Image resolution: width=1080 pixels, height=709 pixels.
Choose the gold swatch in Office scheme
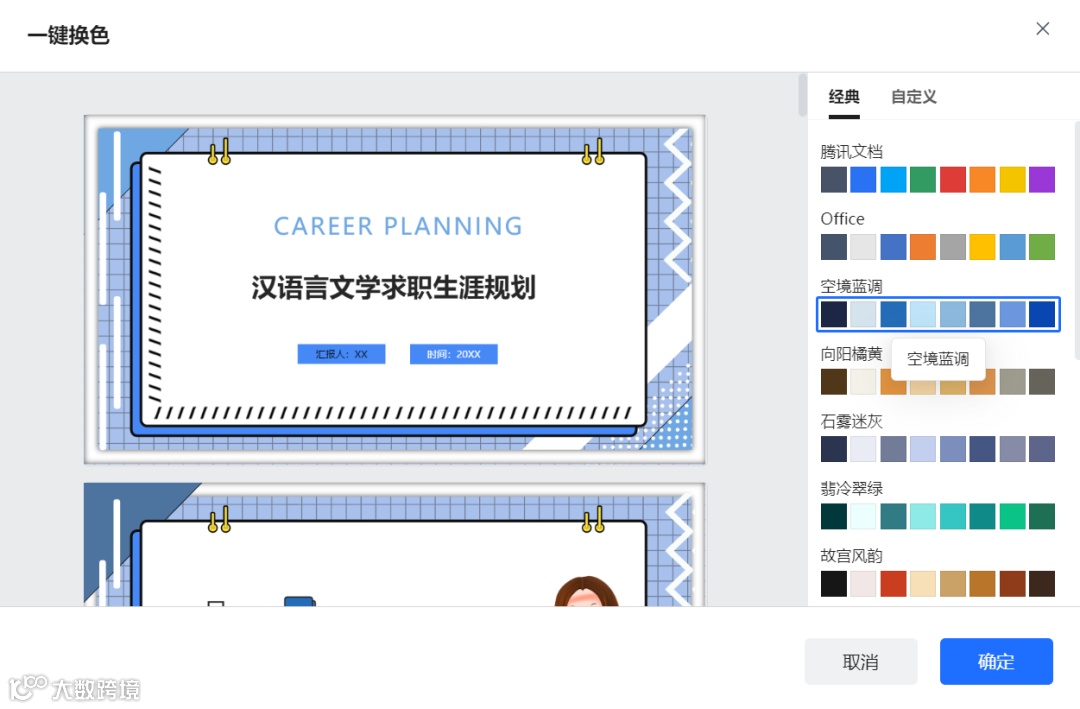point(982,247)
